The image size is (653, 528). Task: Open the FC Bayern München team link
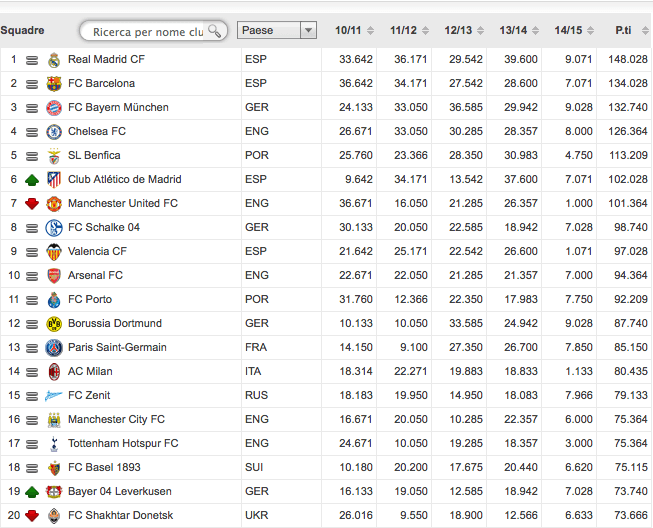coord(118,108)
